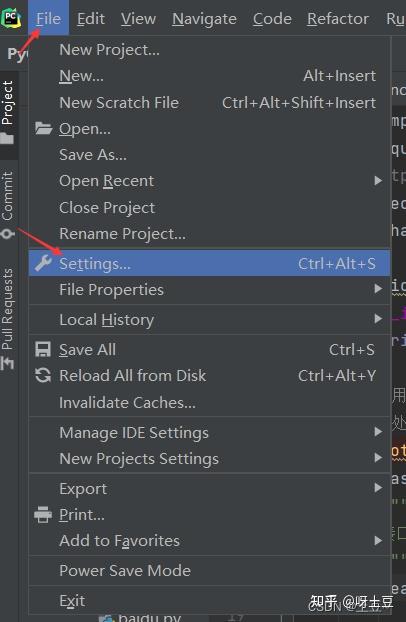Open the Navigate menu
Image resolution: width=406 pixels, height=622 pixels.
coord(204,19)
